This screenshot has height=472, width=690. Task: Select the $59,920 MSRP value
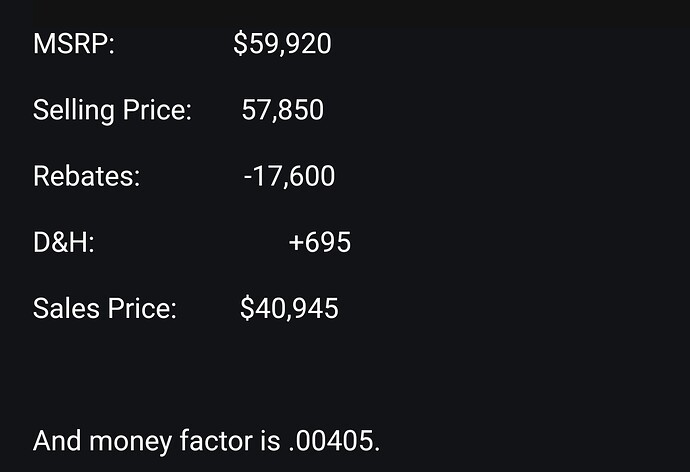click(282, 44)
